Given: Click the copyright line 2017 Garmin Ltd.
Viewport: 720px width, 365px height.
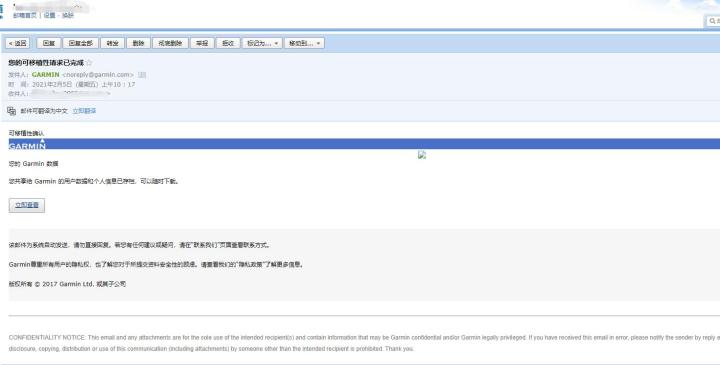Looking at the screenshot, I should [67, 284].
